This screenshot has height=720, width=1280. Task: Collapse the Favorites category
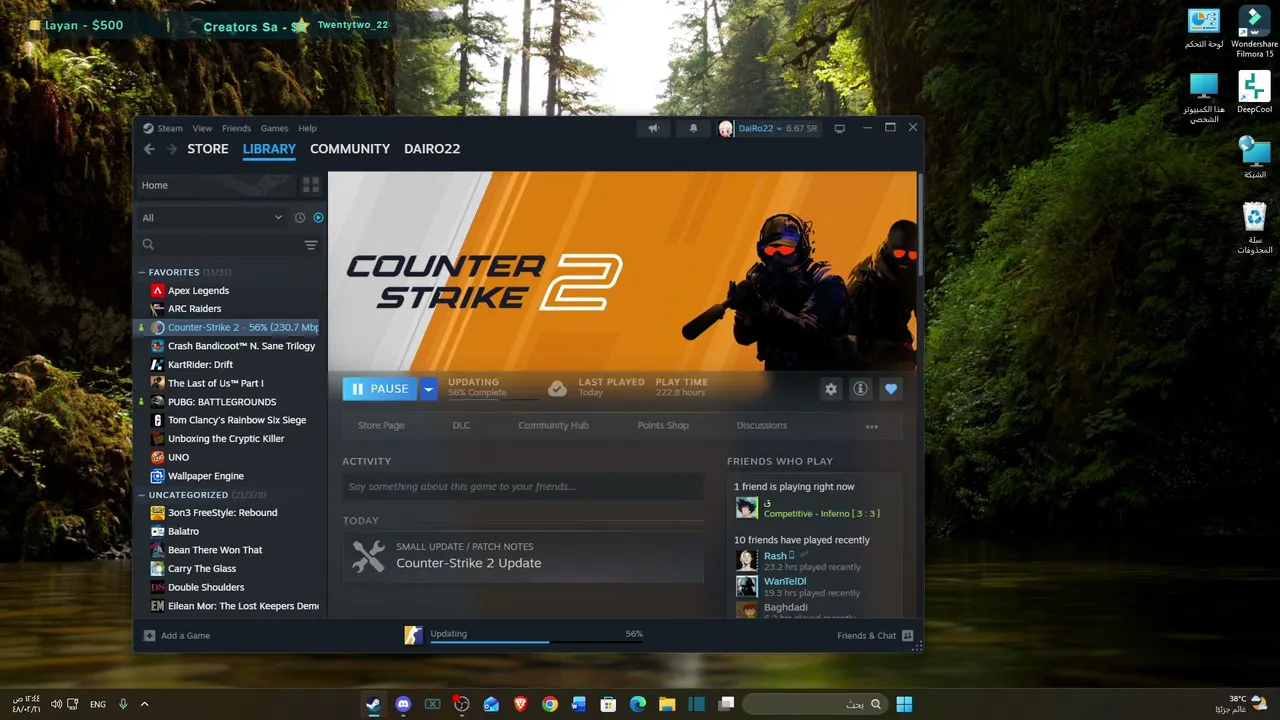pos(141,272)
